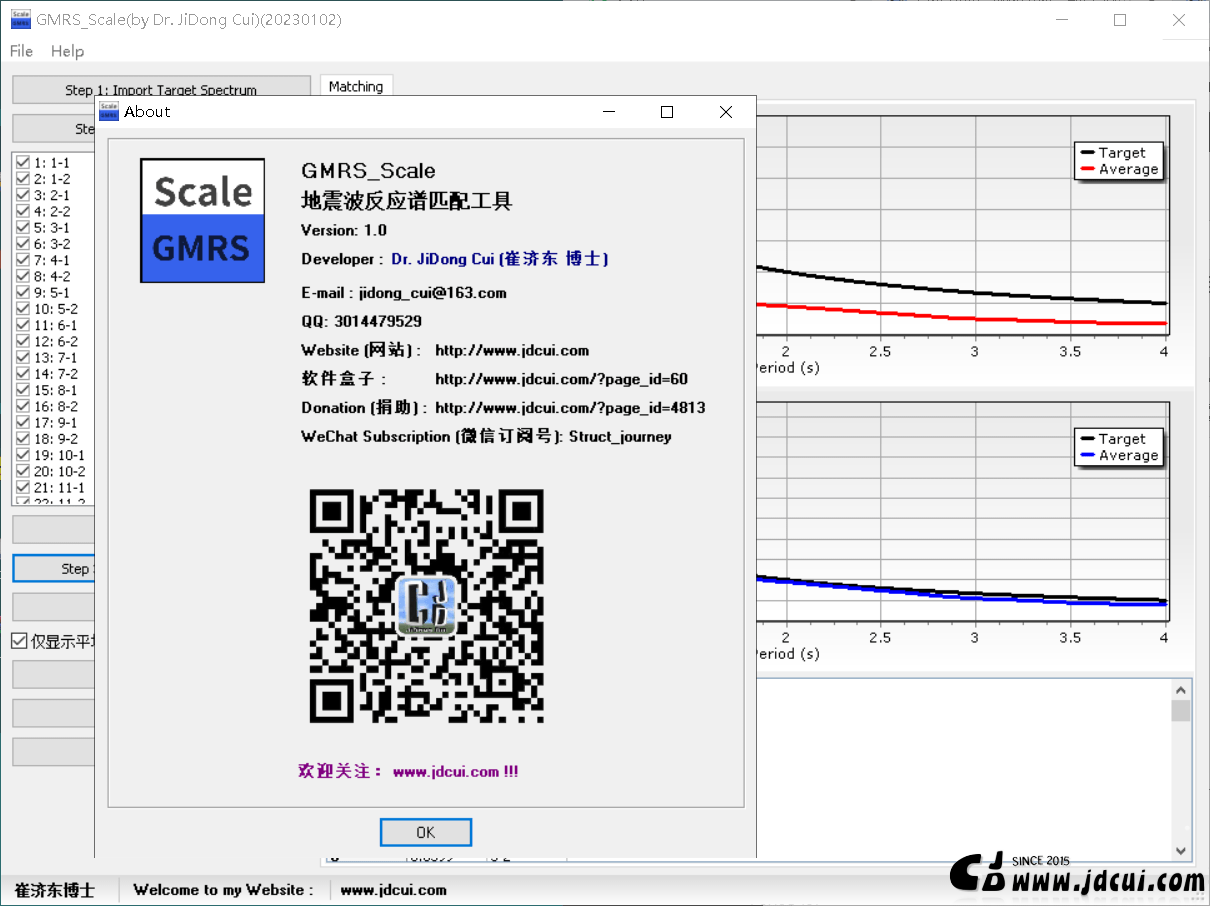Viewport: 1210px width, 906px height.
Task: Click WeChat Subscription Struct_journey text
Action: [x=486, y=436]
